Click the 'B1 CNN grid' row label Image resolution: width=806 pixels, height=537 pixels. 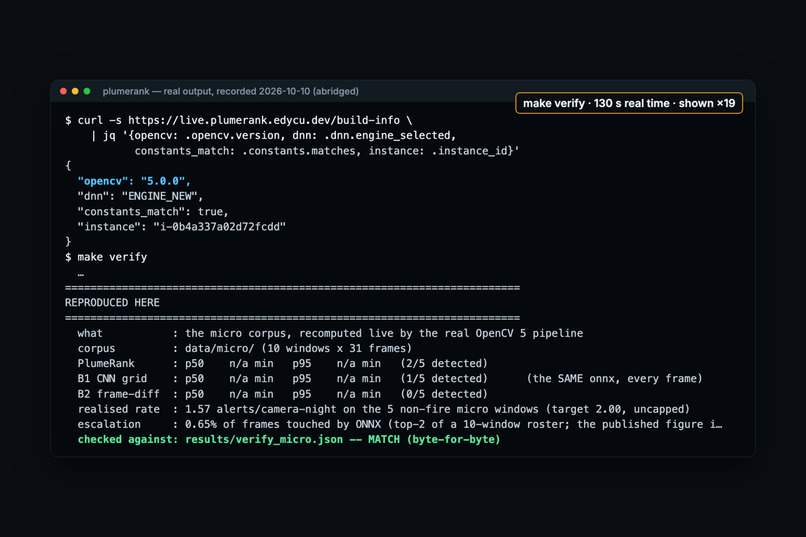click(x=112, y=379)
